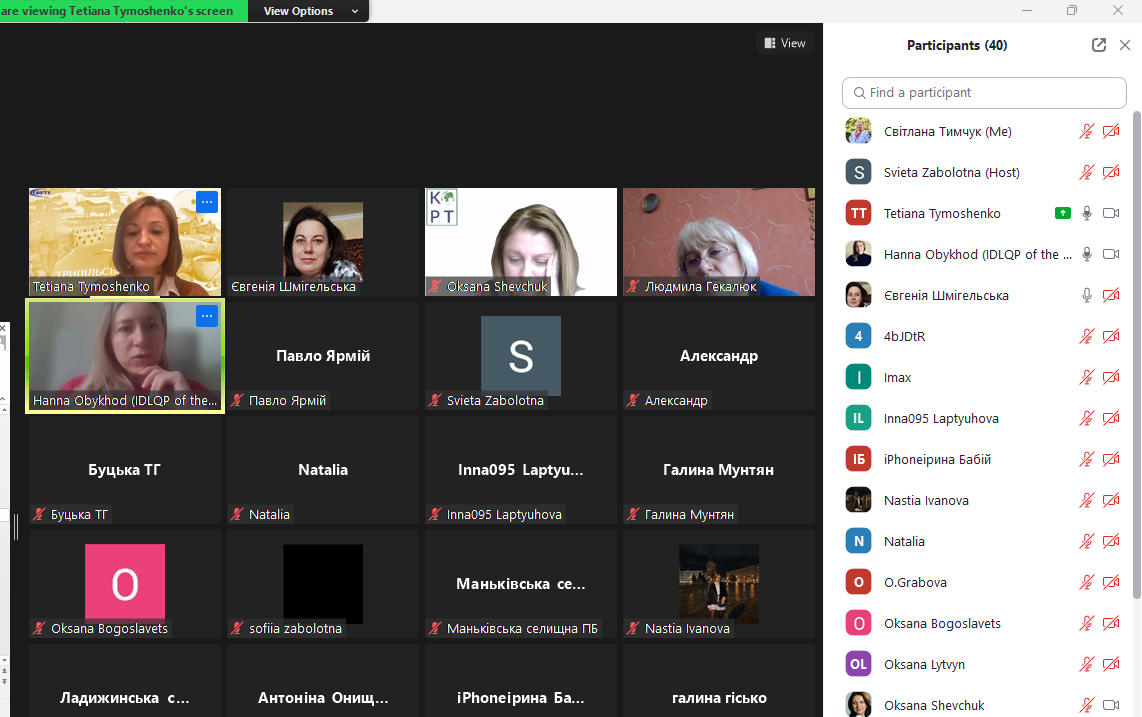Click the camera-off icon for Natalia
Screen dimensions: 1142x717
(x=1111, y=541)
